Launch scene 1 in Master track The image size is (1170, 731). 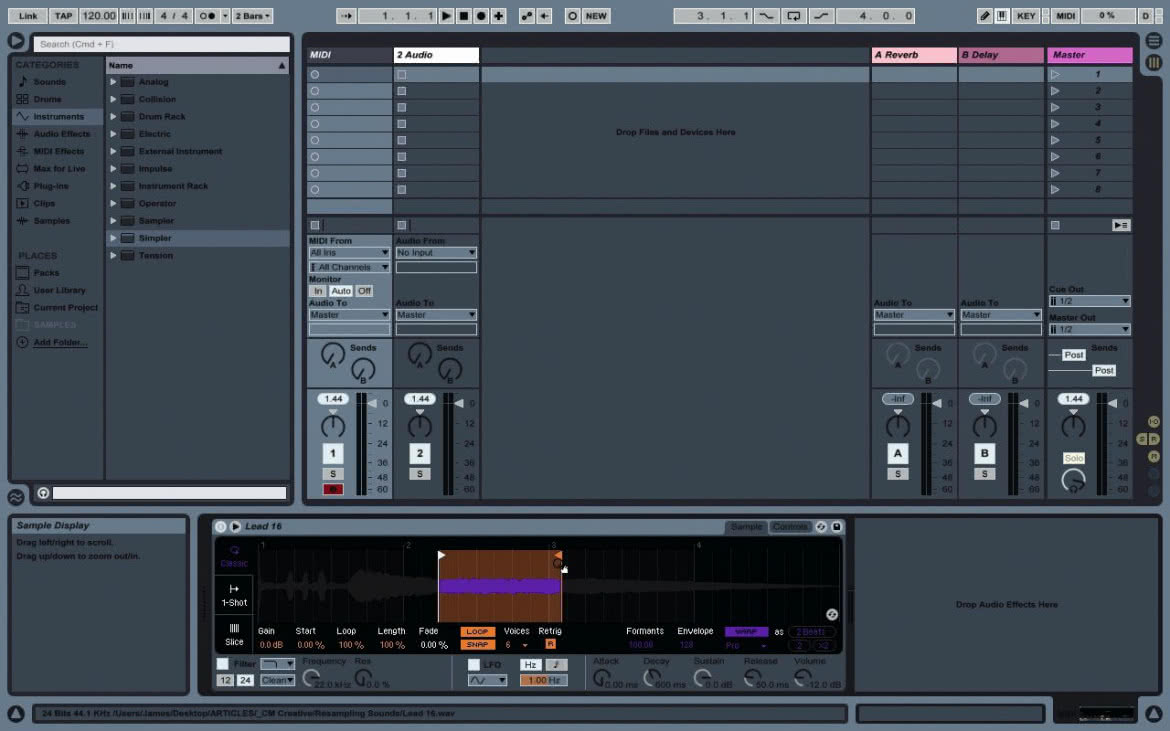[1055, 75]
